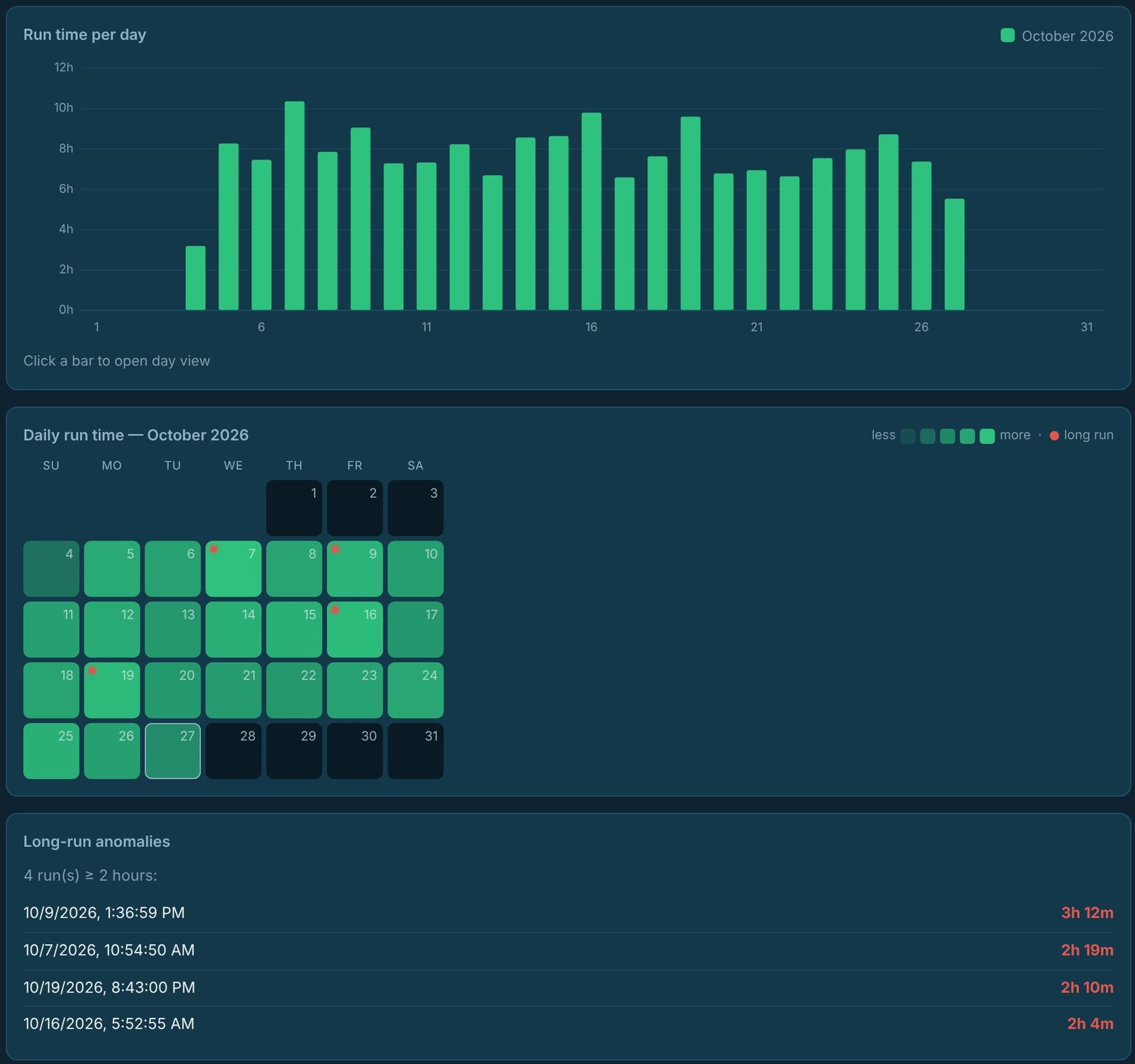The height and width of the screenshot is (1064, 1135).
Task: Open calendar day 15 cell
Action: coord(294,629)
